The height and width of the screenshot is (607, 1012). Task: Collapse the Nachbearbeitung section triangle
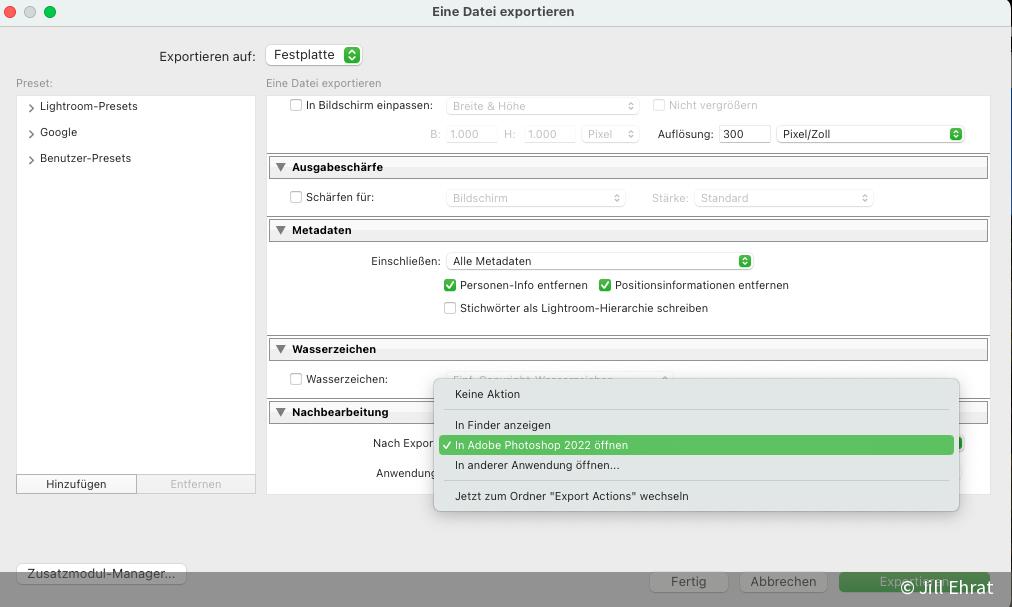click(x=280, y=412)
